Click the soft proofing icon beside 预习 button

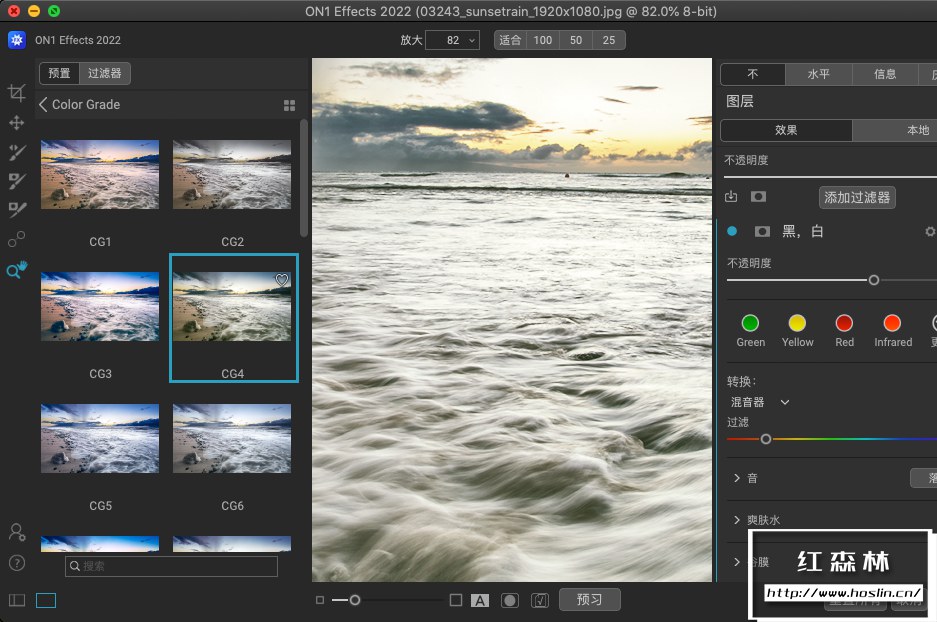[x=540, y=600]
